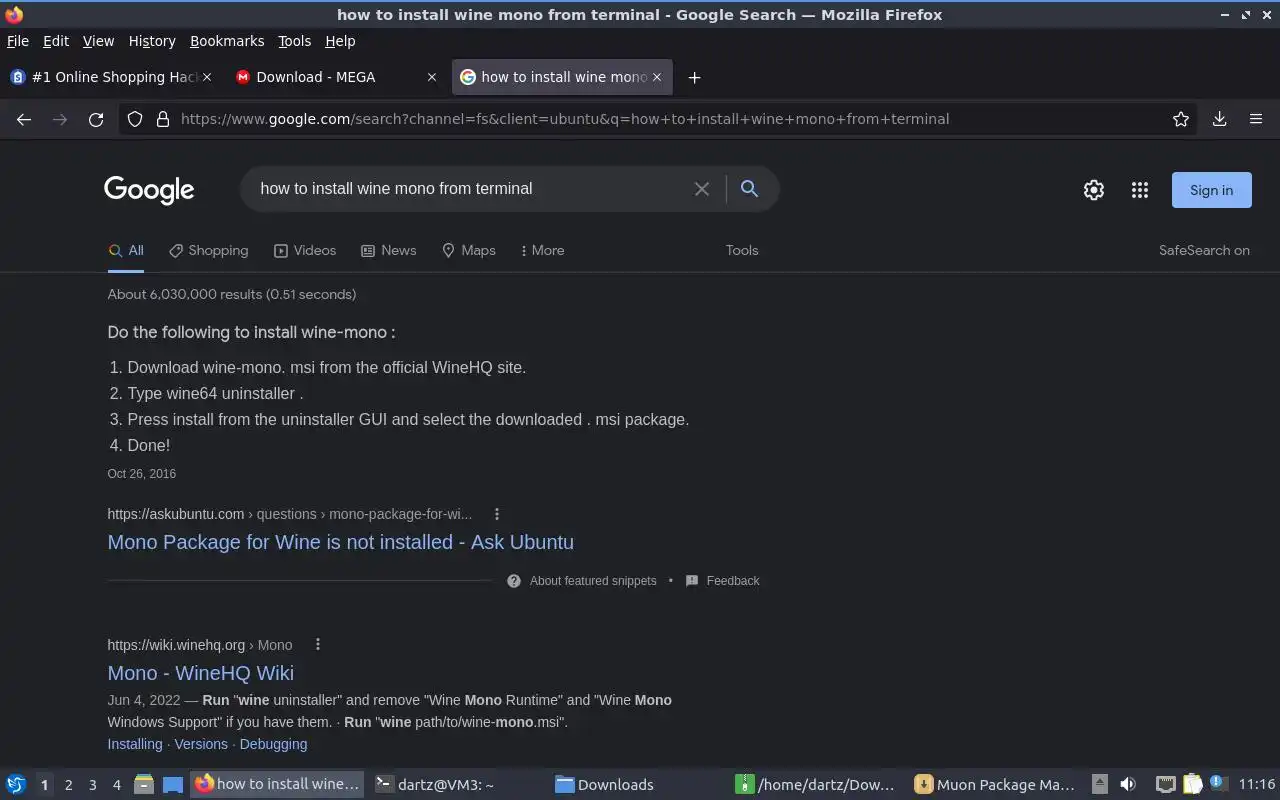Open Mono Package for Wine Ask Ubuntu result
Screen dimensions: 1280x800
(x=340, y=542)
